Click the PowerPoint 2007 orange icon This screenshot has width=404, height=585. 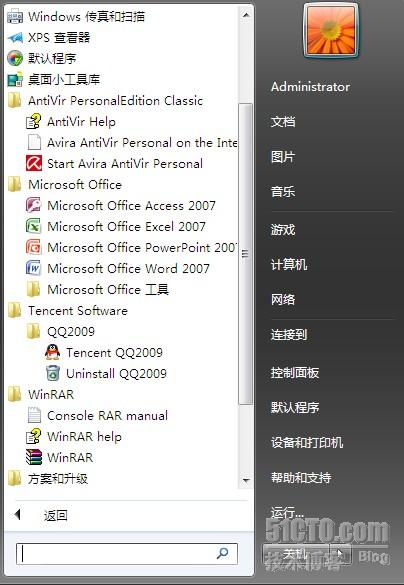(34, 247)
